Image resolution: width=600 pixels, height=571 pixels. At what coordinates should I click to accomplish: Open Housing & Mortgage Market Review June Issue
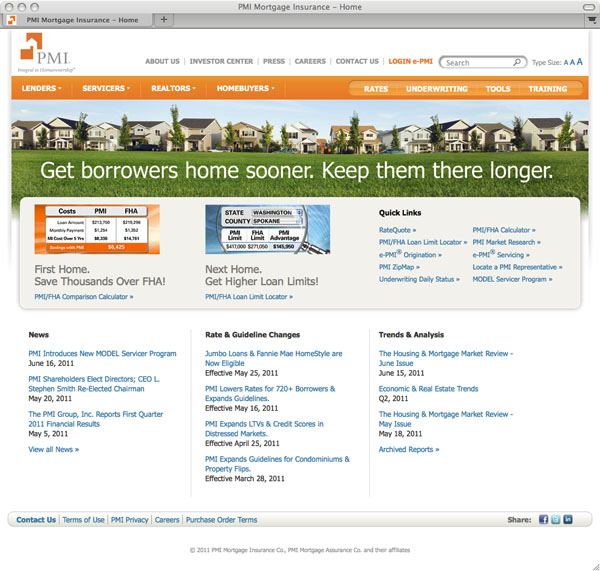click(446, 358)
